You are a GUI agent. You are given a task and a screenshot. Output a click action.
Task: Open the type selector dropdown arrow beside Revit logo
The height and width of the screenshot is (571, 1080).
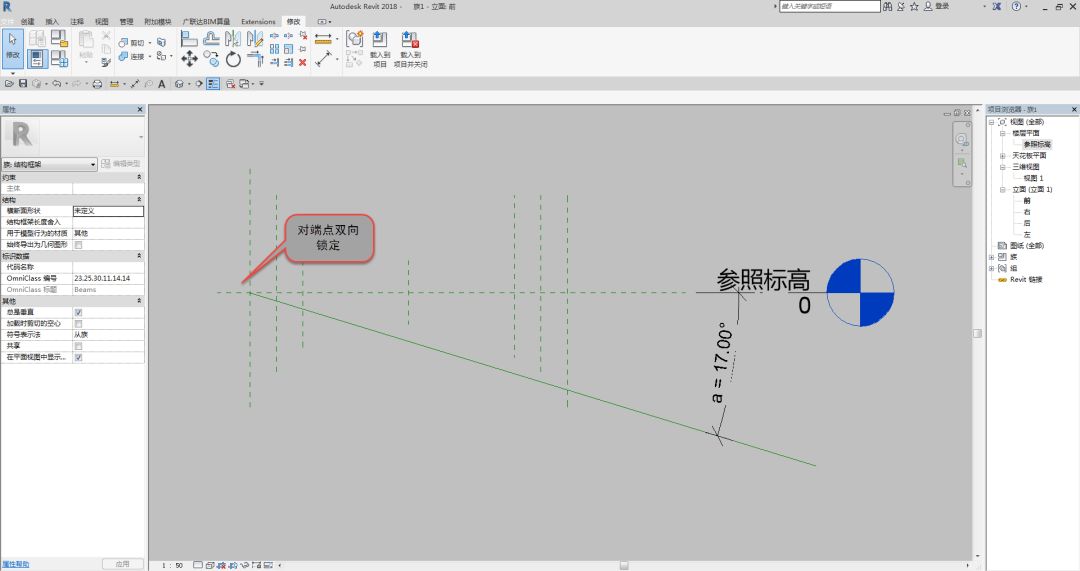pos(141,137)
